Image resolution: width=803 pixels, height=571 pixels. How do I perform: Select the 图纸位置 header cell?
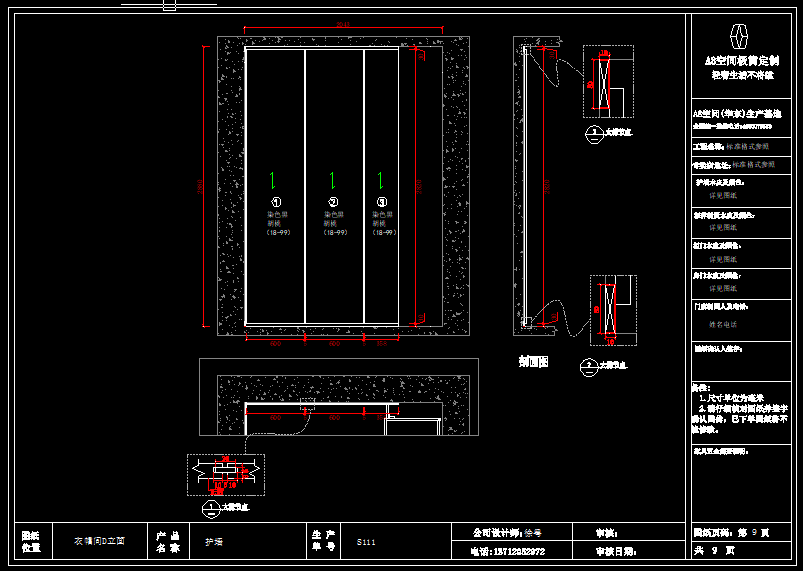click(x=32, y=541)
